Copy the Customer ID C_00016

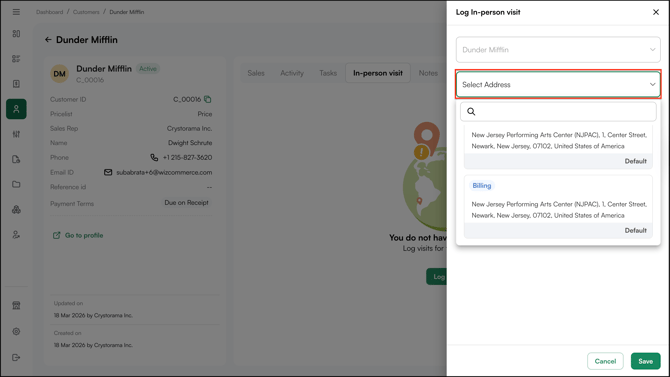[208, 99]
